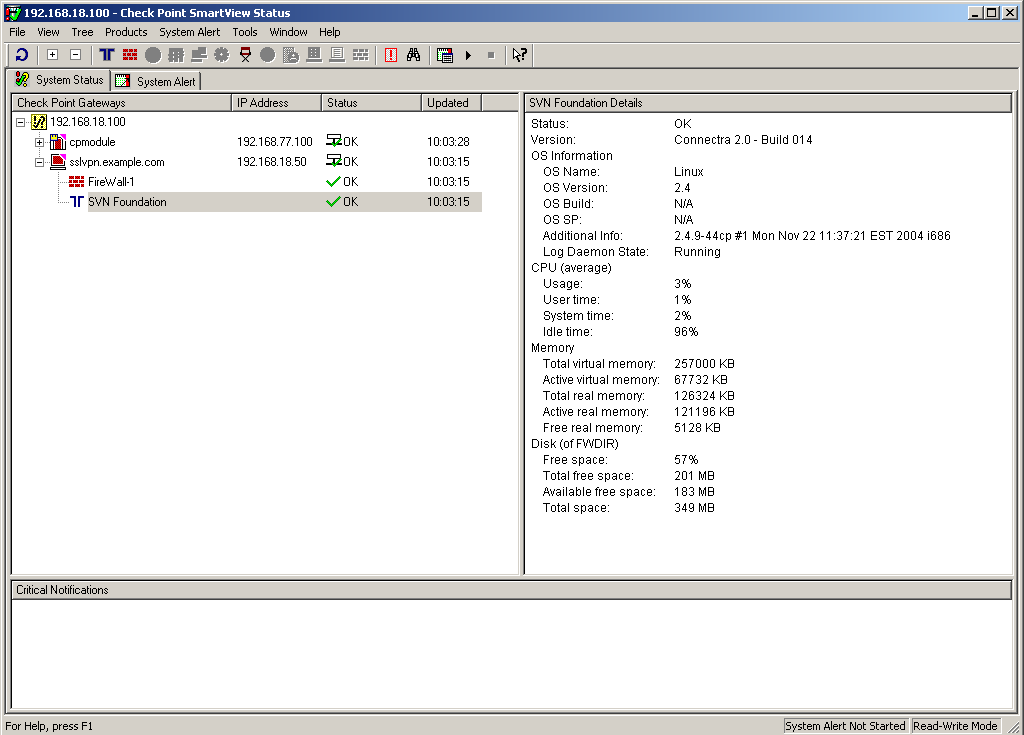This screenshot has height=735, width=1024.
Task: Click the Expand tree plus toolbar button
Action: click(x=53, y=55)
